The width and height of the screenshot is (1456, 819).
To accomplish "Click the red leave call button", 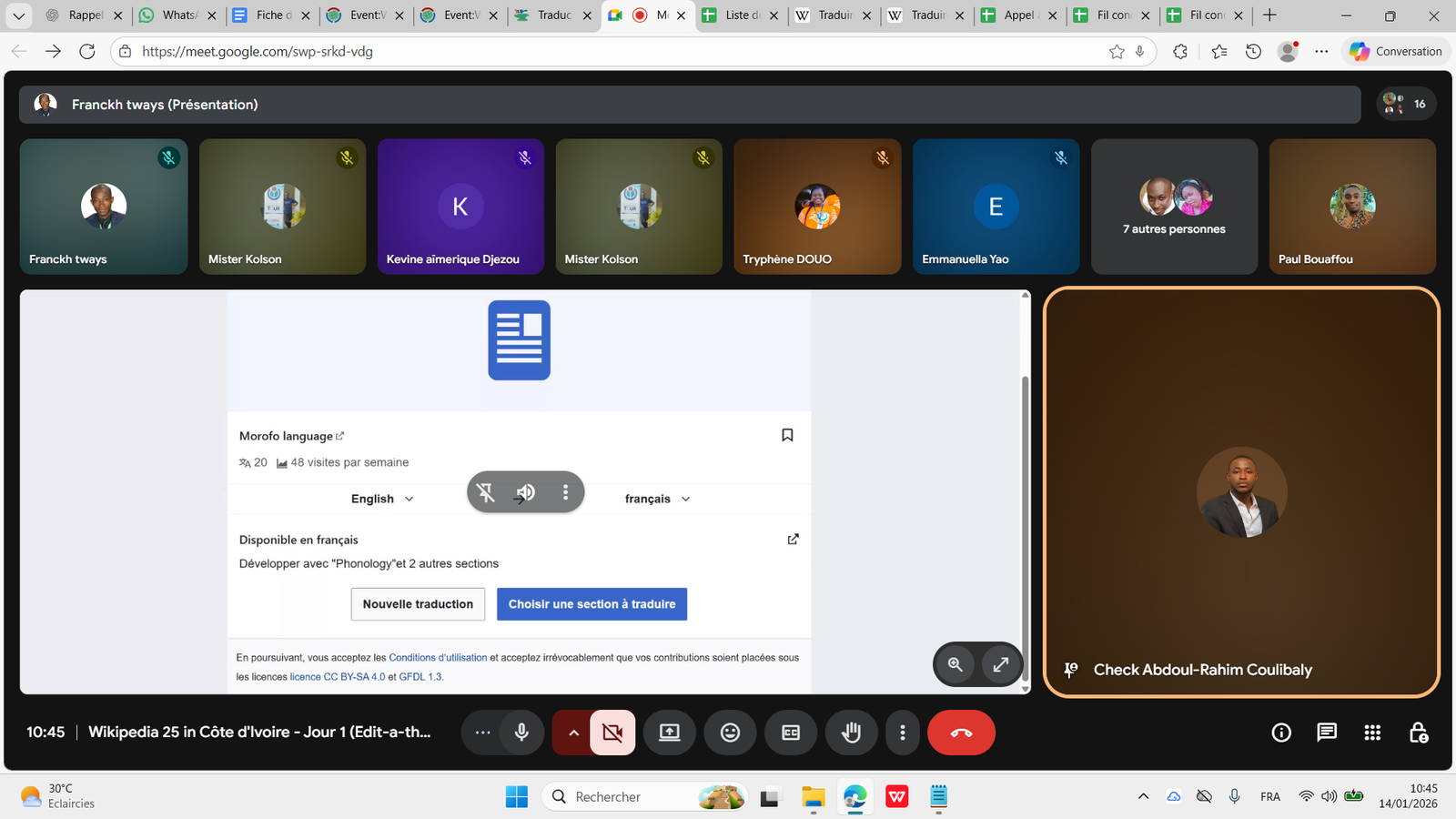I will tap(961, 733).
